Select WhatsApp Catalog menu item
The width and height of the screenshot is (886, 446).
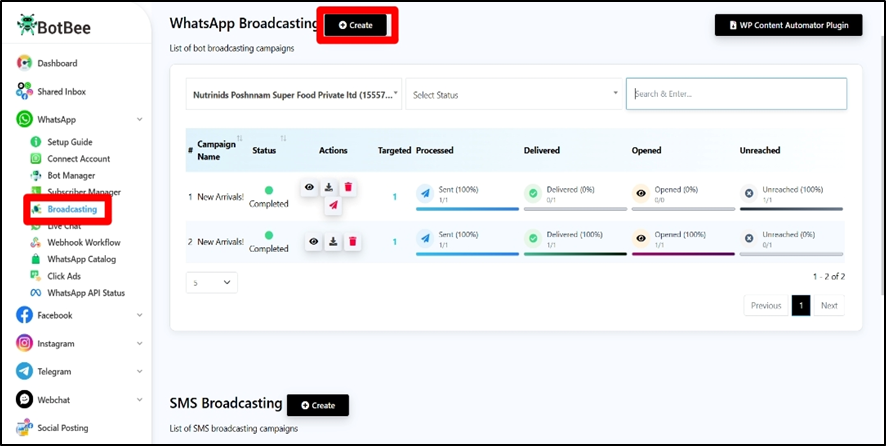click(x=81, y=259)
